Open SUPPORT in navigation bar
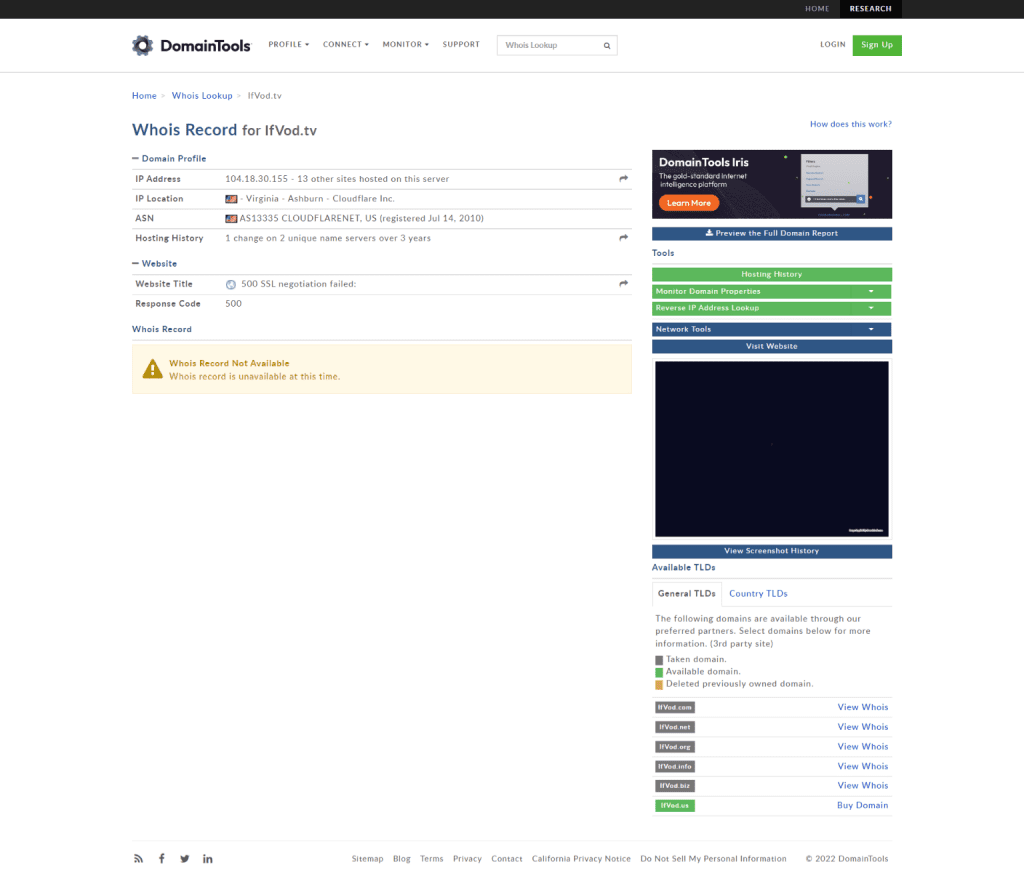 pyautogui.click(x=461, y=44)
